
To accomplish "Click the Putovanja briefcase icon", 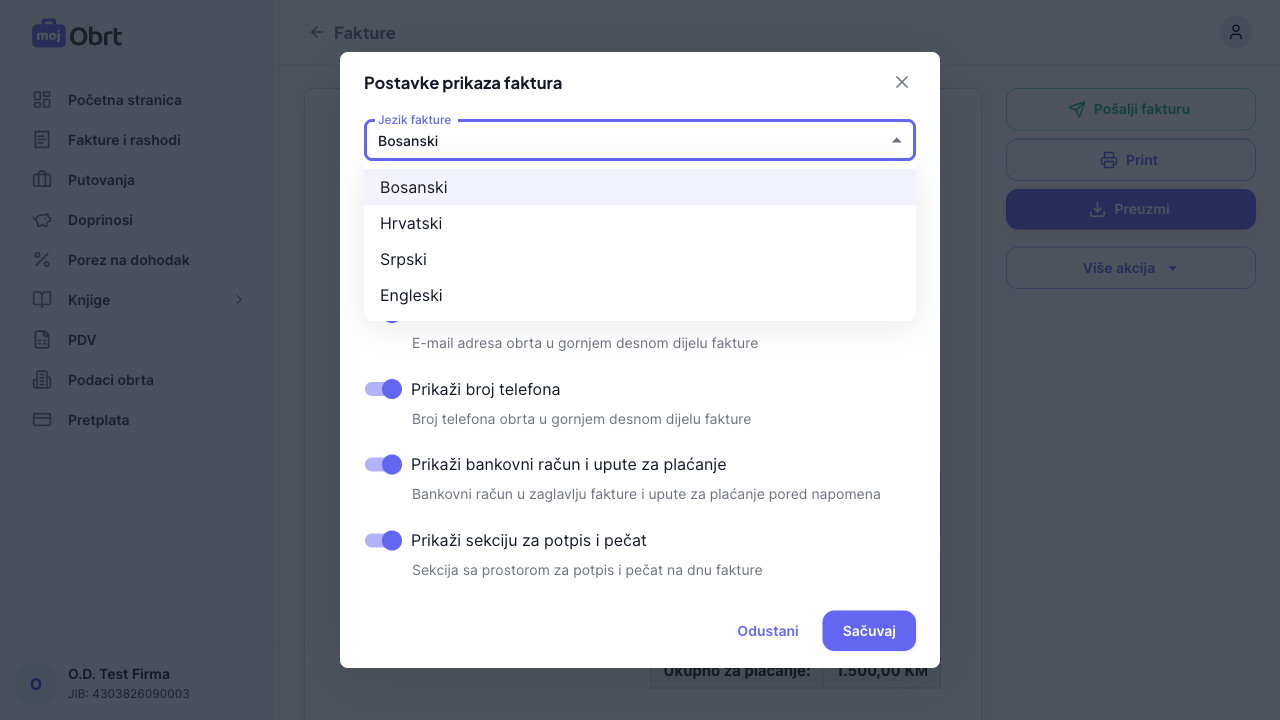I will (x=42, y=180).
